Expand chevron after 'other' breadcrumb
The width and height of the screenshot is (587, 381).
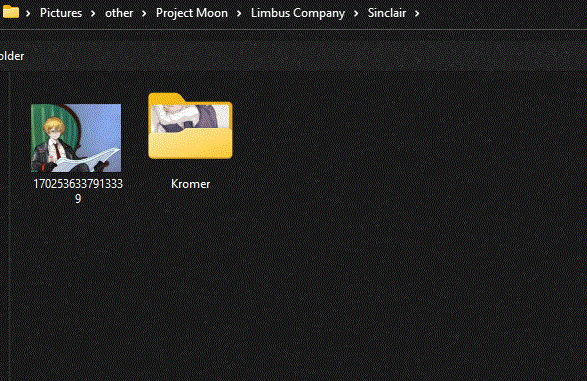coord(144,13)
